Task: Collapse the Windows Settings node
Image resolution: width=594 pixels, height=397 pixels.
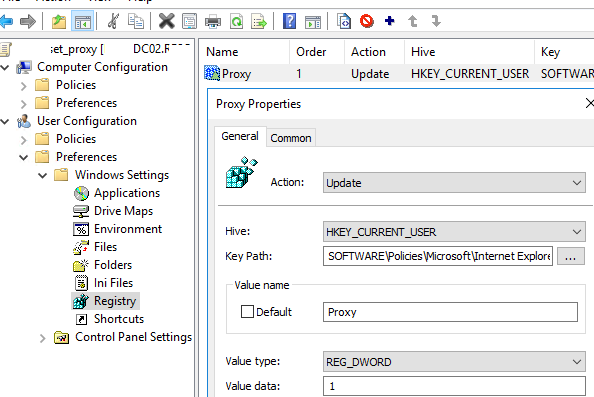Action: (42, 175)
